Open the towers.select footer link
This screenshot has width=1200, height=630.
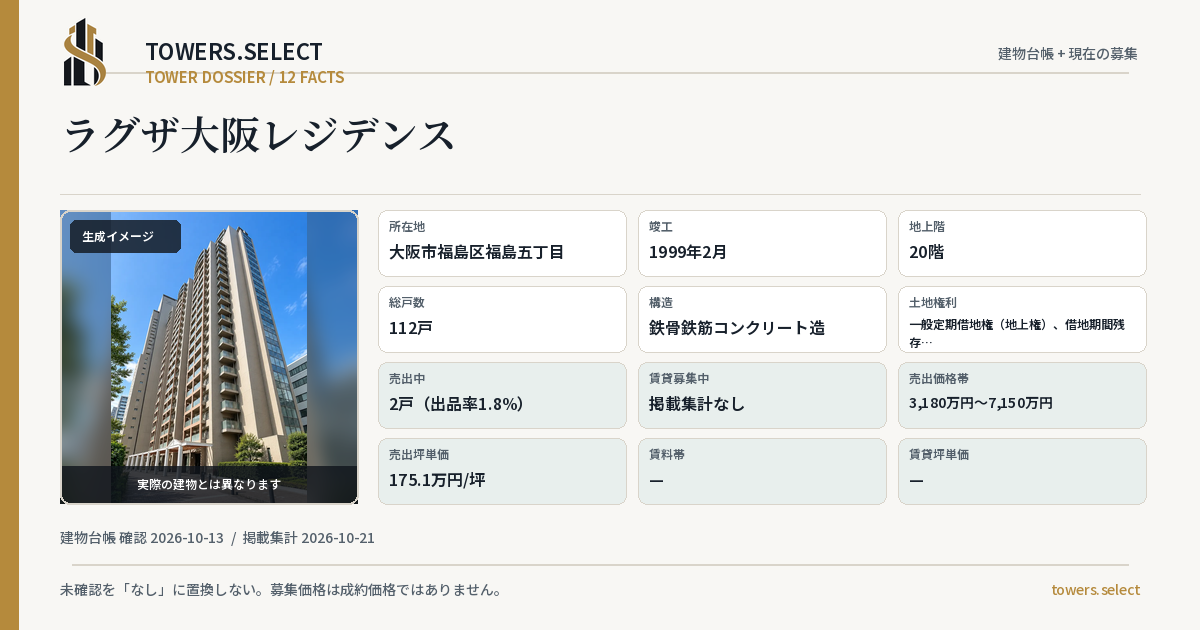coord(1095,590)
